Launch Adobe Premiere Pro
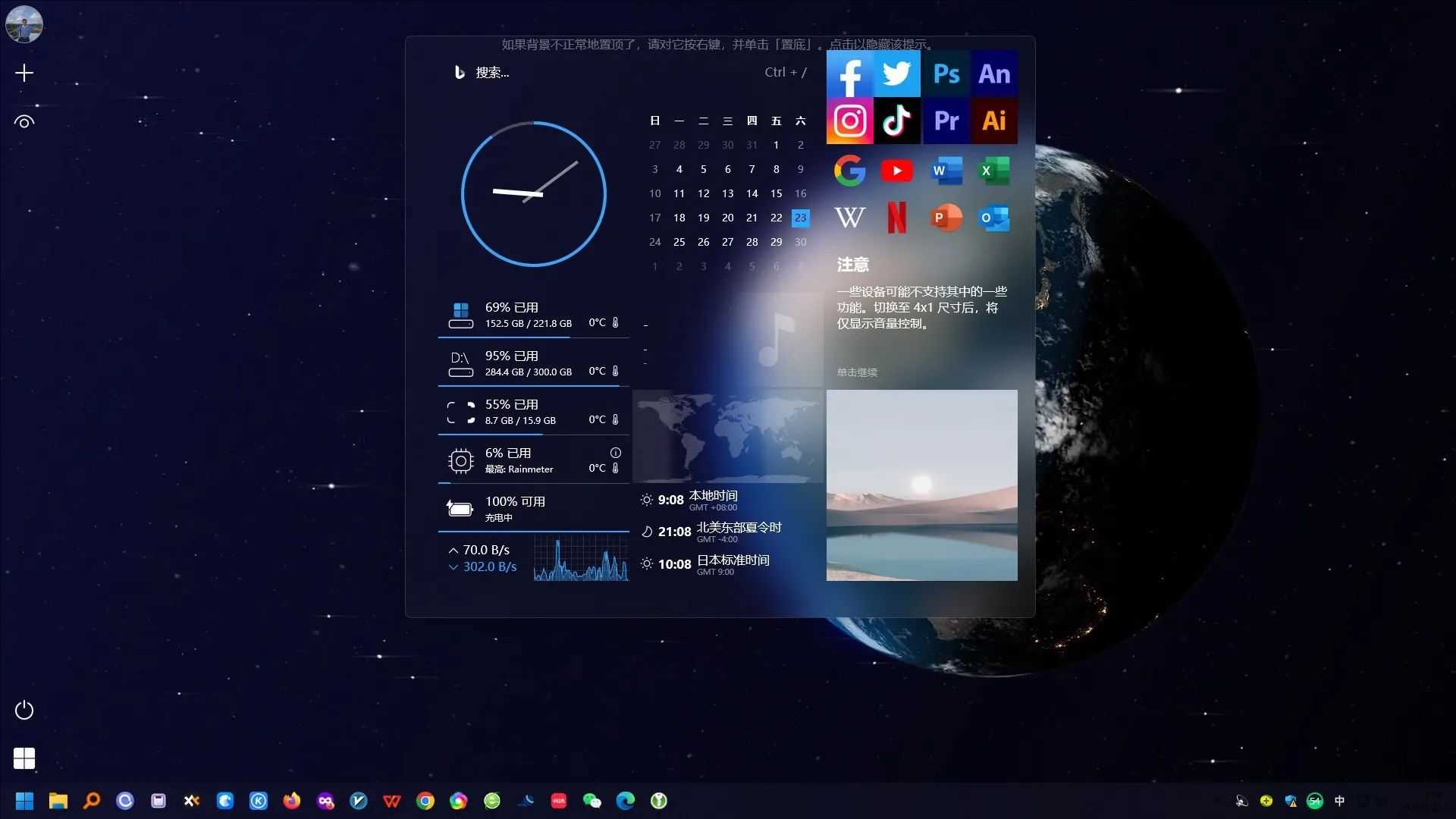This screenshot has height=819, width=1456. click(x=945, y=120)
